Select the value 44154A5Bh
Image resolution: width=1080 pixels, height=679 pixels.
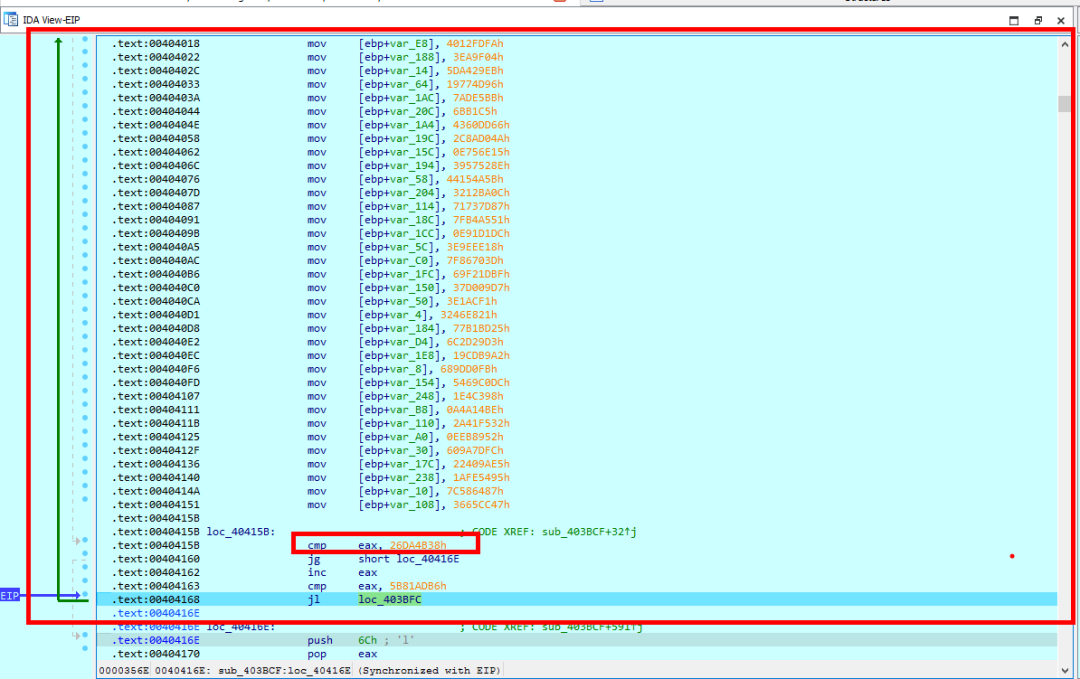475,179
